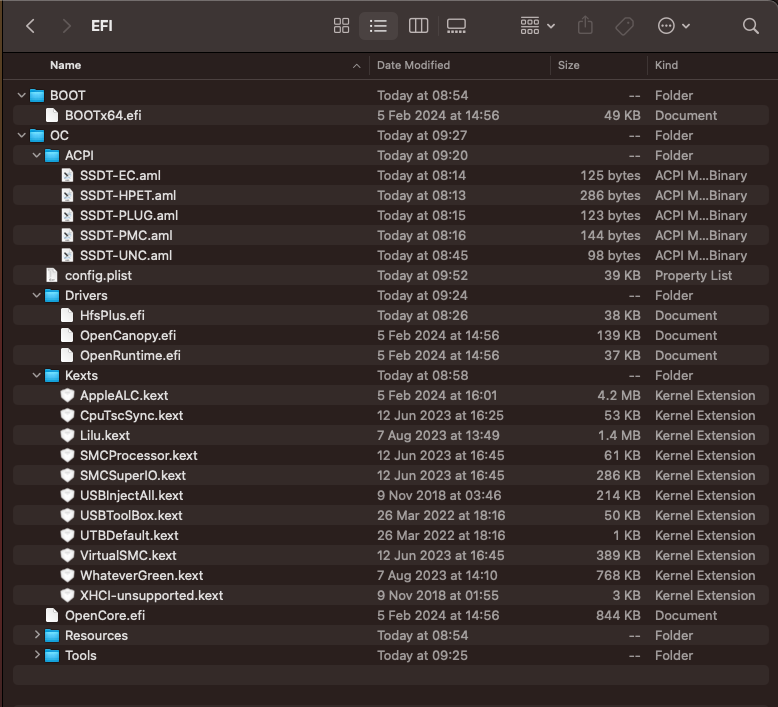Switch to list view
Screen dimensions: 778x707
pyautogui.click(x=378, y=26)
